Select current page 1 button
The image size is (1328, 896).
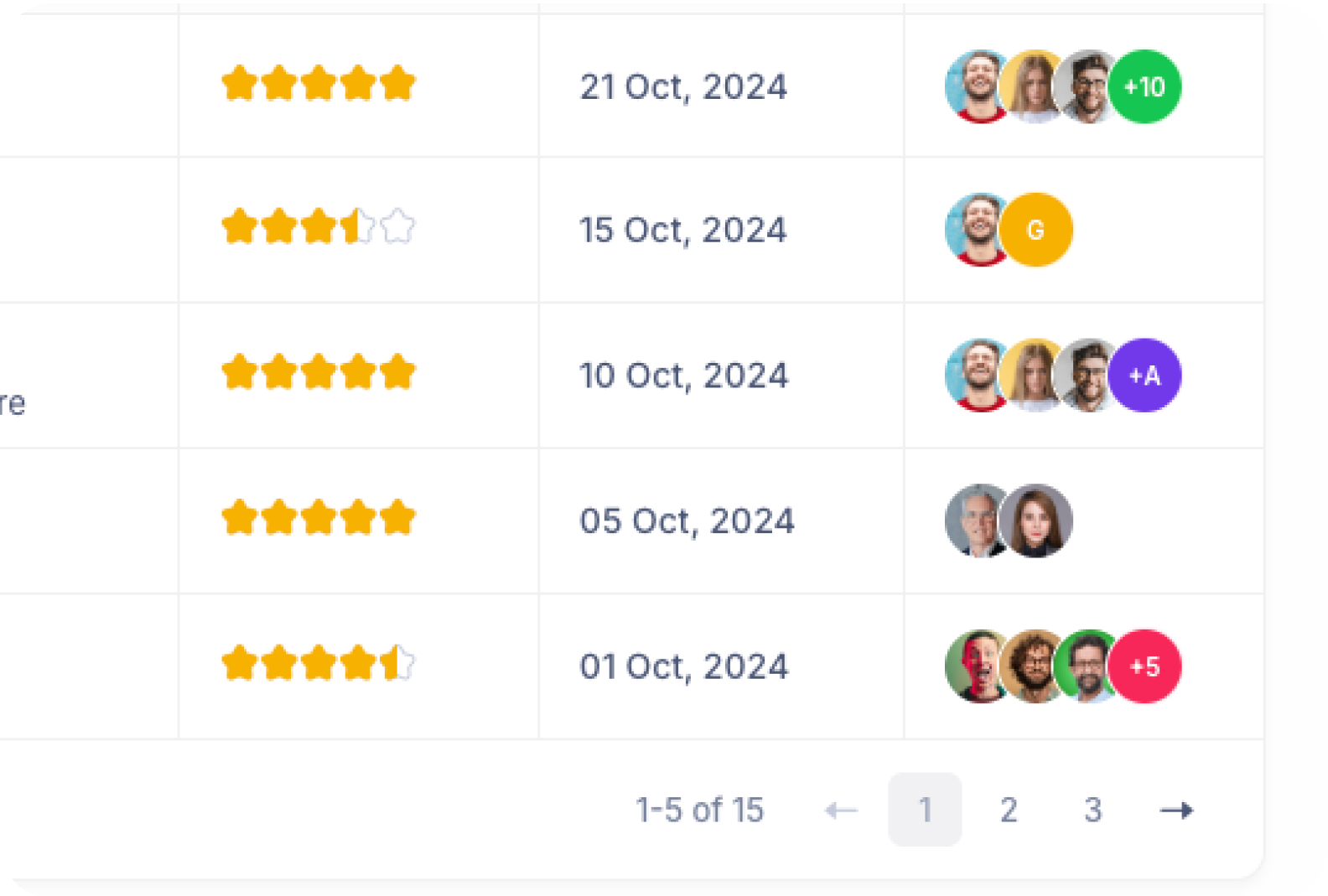click(925, 810)
